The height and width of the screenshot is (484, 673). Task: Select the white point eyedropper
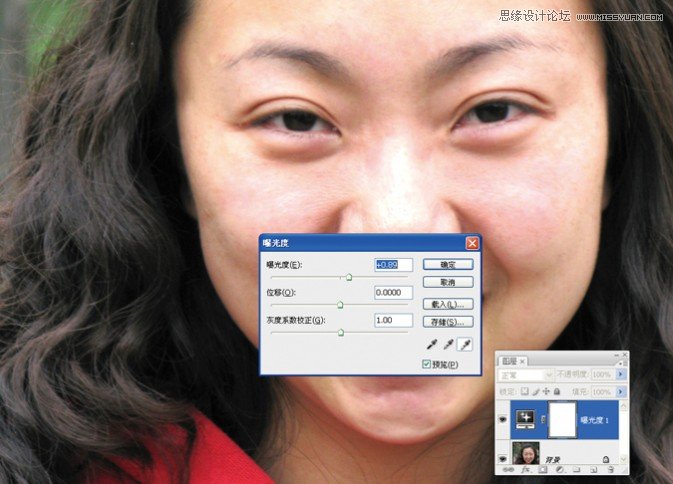(x=465, y=345)
